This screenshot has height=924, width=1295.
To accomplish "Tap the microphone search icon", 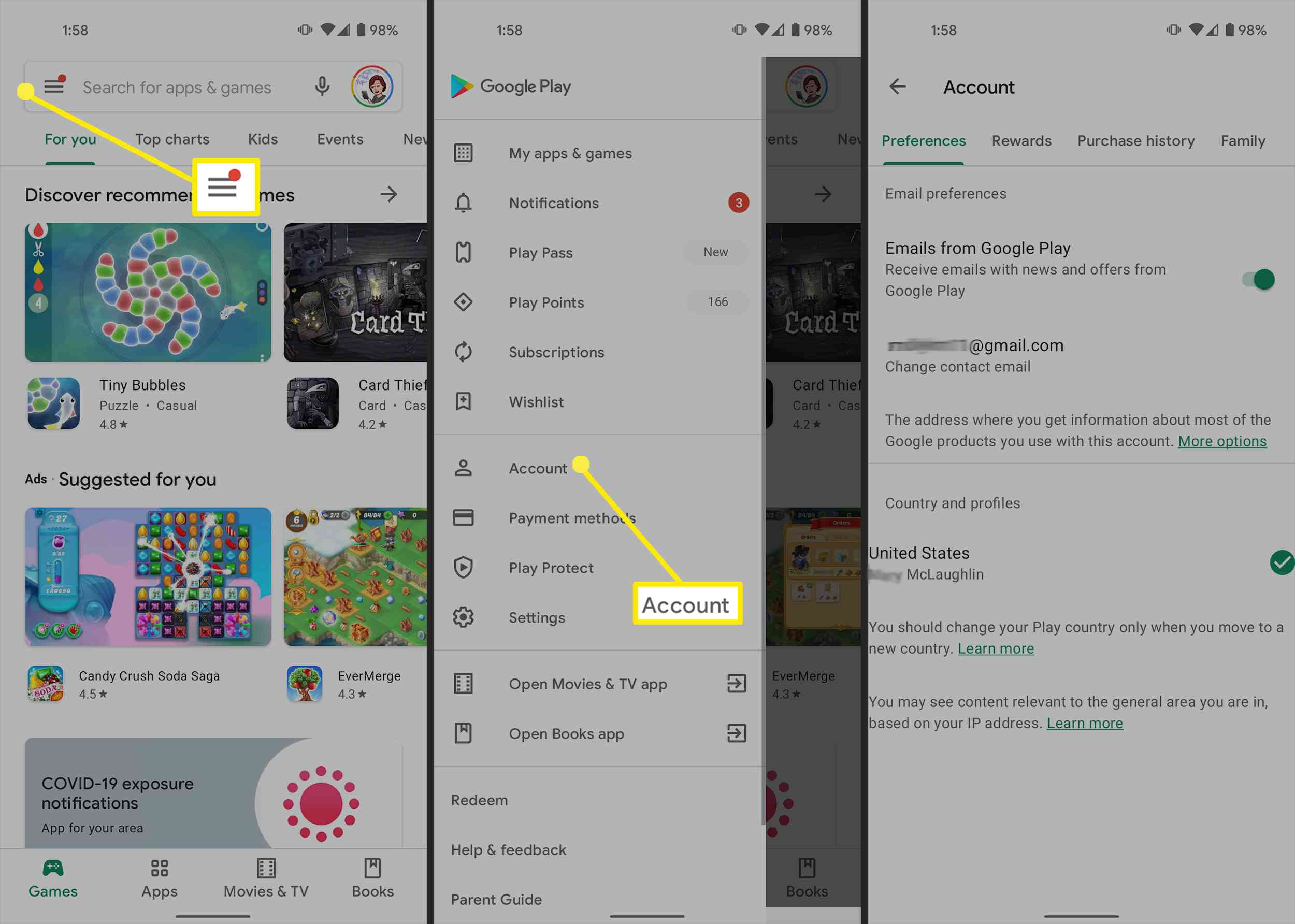I will tap(323, 87).
